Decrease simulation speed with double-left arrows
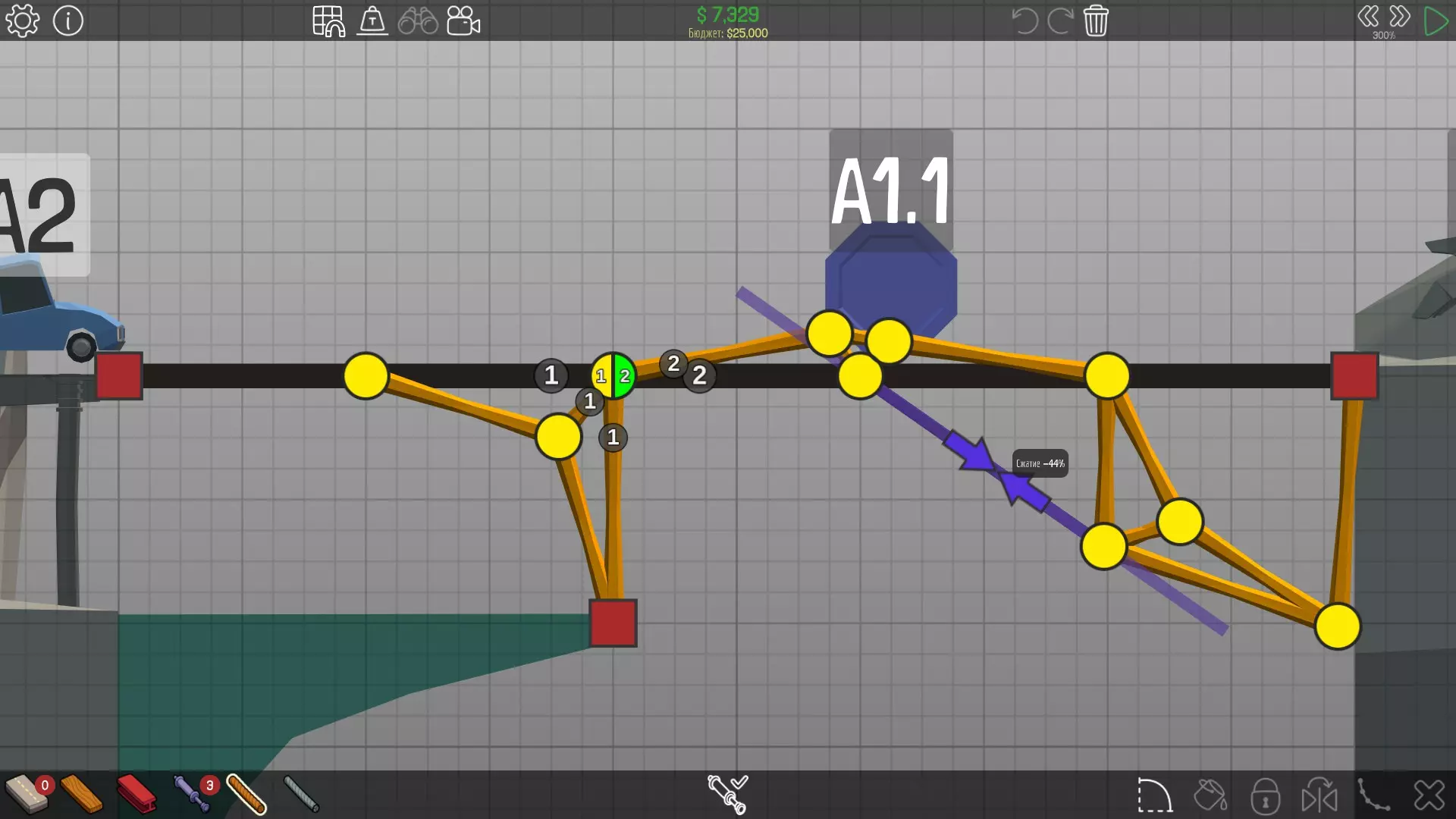The image size is (1456, 819). (1368, 16)
